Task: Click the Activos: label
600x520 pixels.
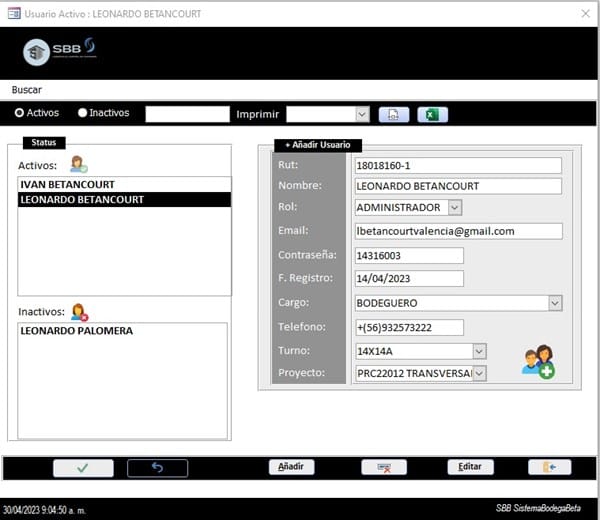Action: pyautogui.click(x=37, y=166)
